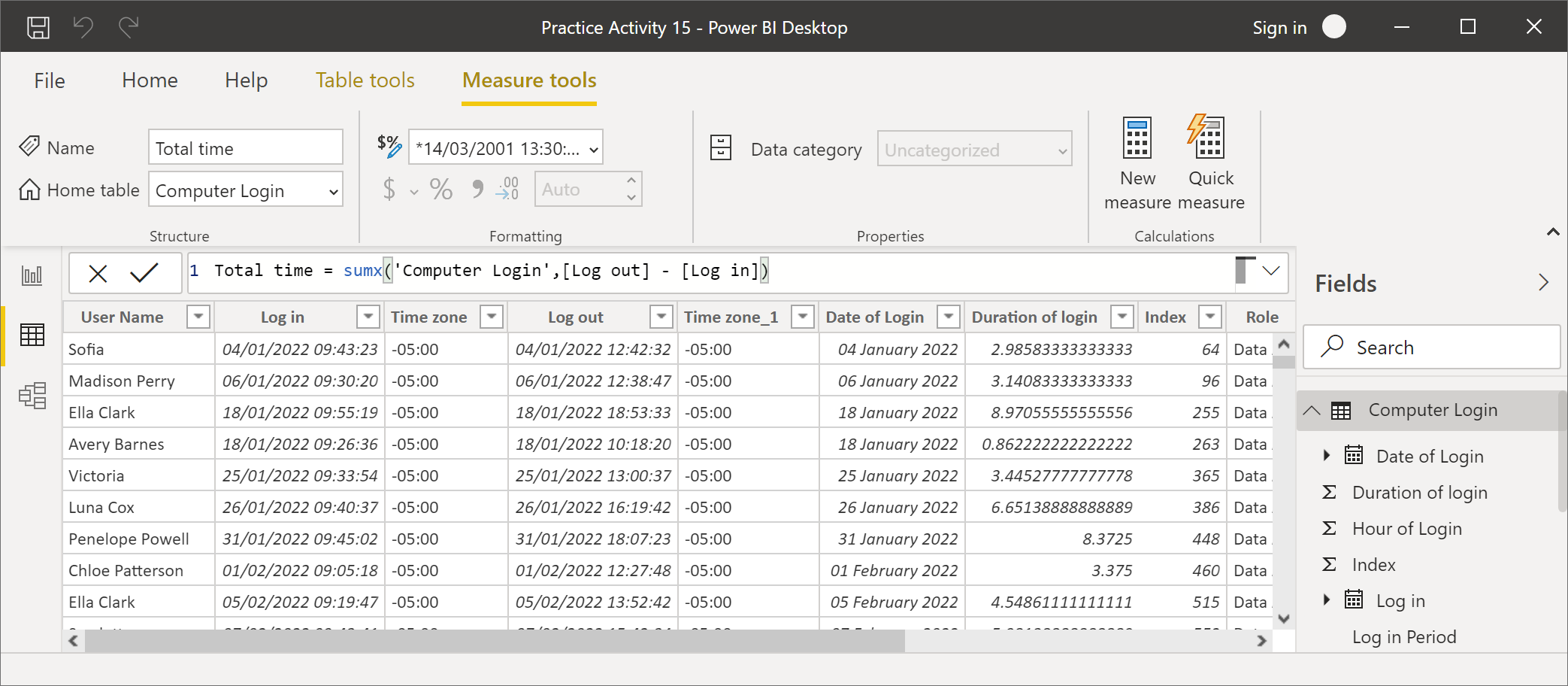
Task: Open Date of Login column filter dropdown
Action: tap(949, 317)
